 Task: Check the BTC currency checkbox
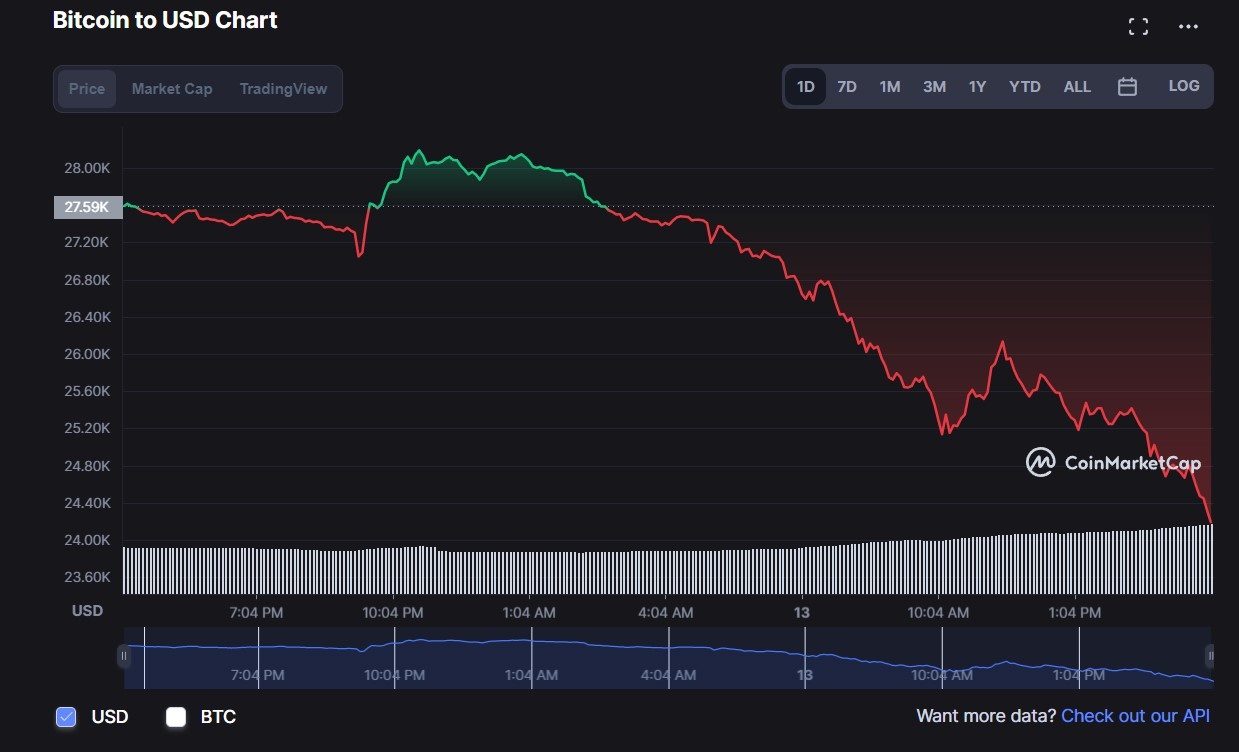(177, 717)
